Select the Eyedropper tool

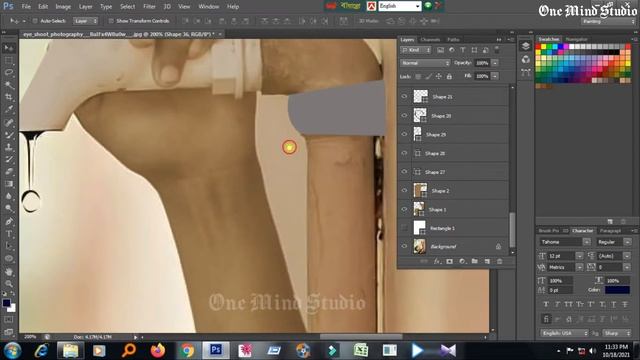[x=9, y=109]
